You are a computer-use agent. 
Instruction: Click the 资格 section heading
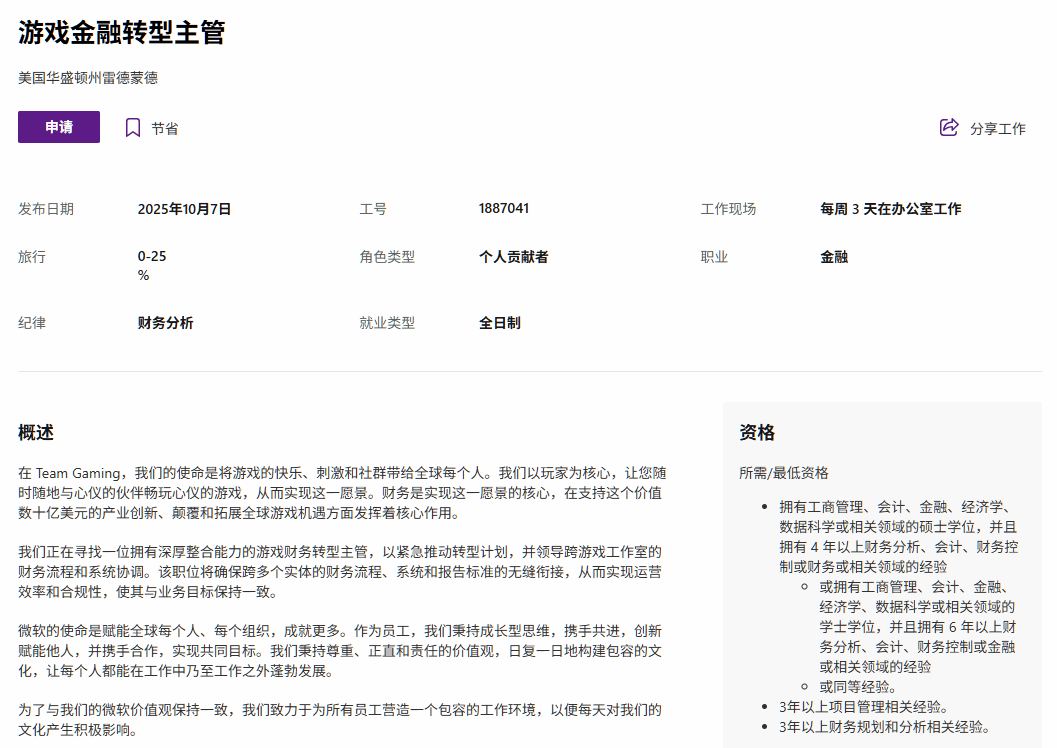[757, 433]
